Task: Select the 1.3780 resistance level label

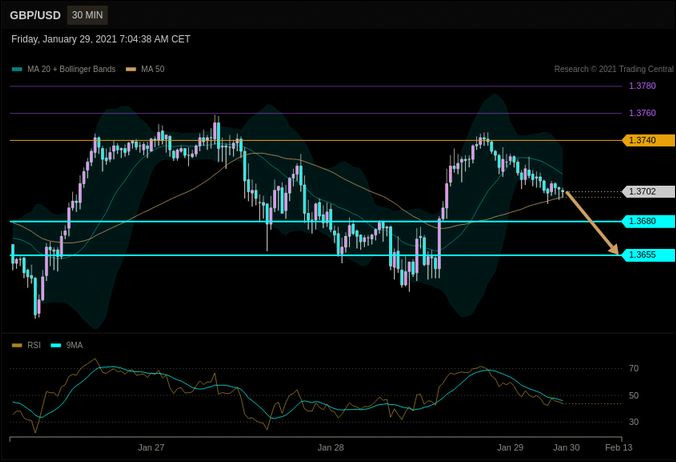Action: pos(642,86)
